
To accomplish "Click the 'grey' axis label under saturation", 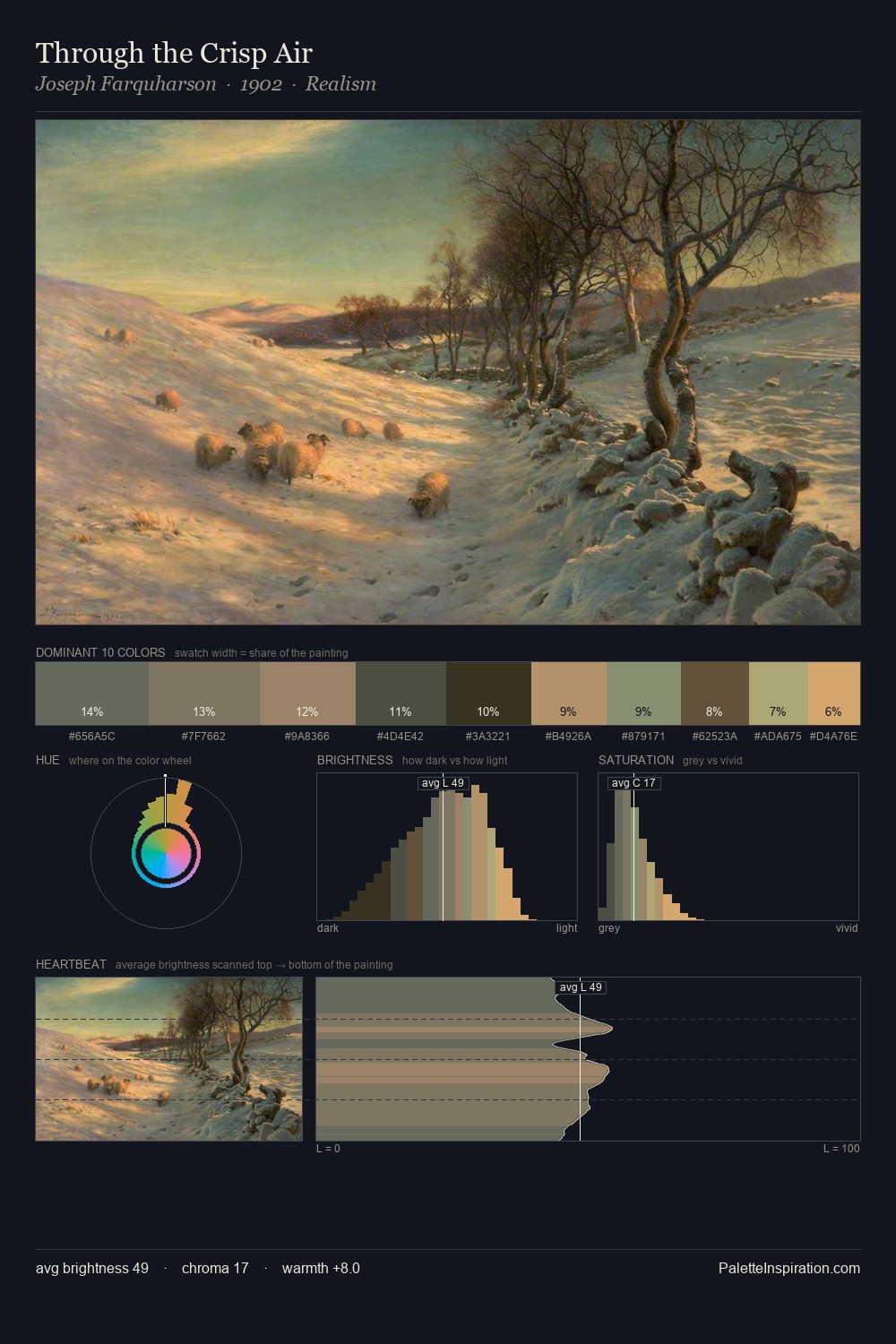I will point(609,928).
